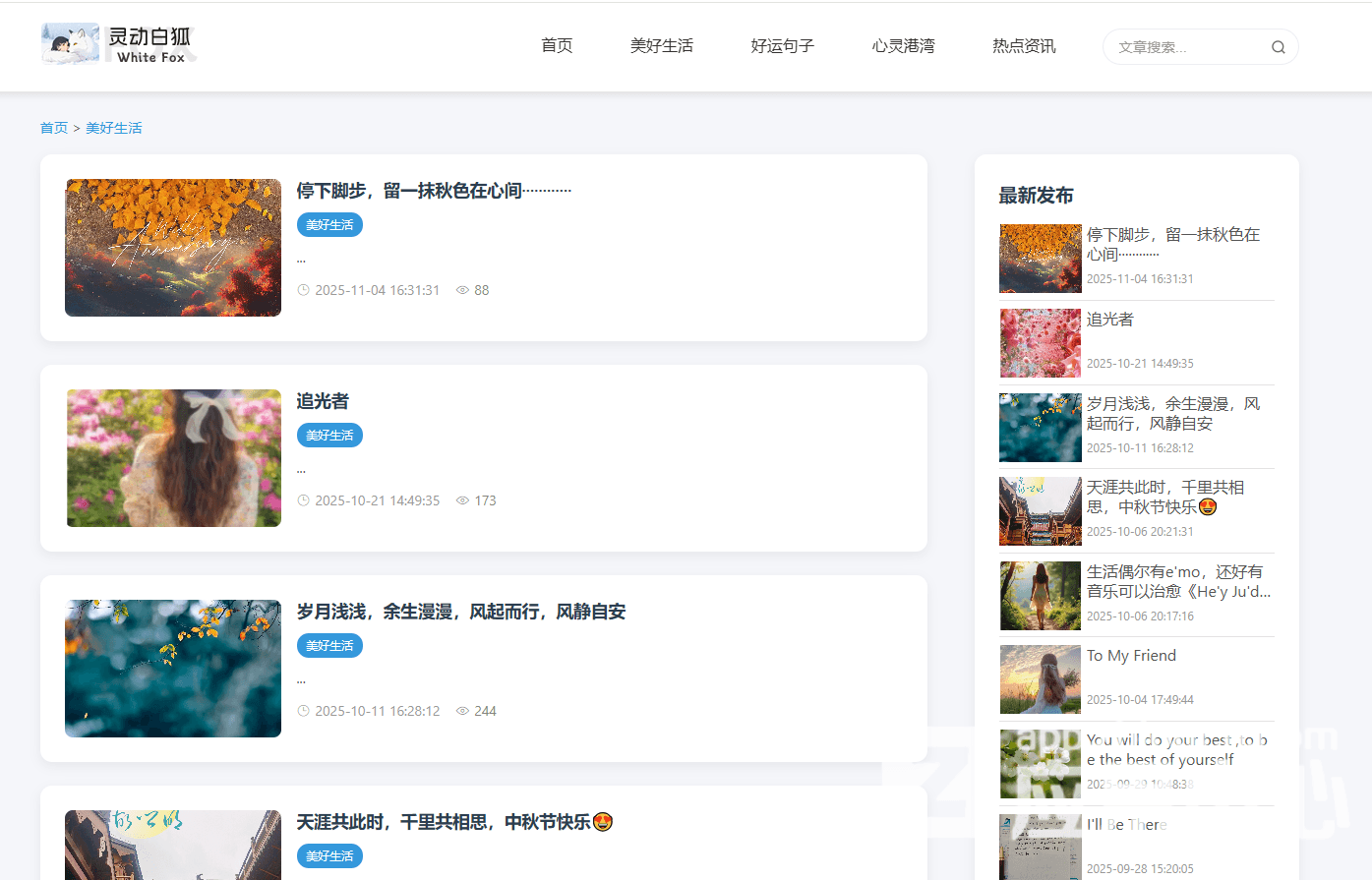Select 热点资讯 in the top navigation
Image resolution: width=1372 pixels, height=880 pixels.
tap(1024, 45)
